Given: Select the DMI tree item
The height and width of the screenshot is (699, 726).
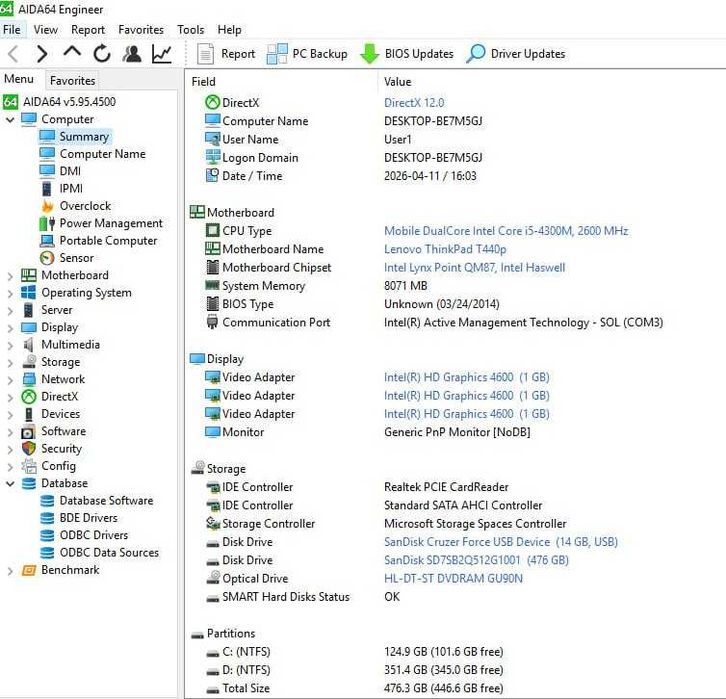Looking at the screenshot, I should tap(70, 171).
